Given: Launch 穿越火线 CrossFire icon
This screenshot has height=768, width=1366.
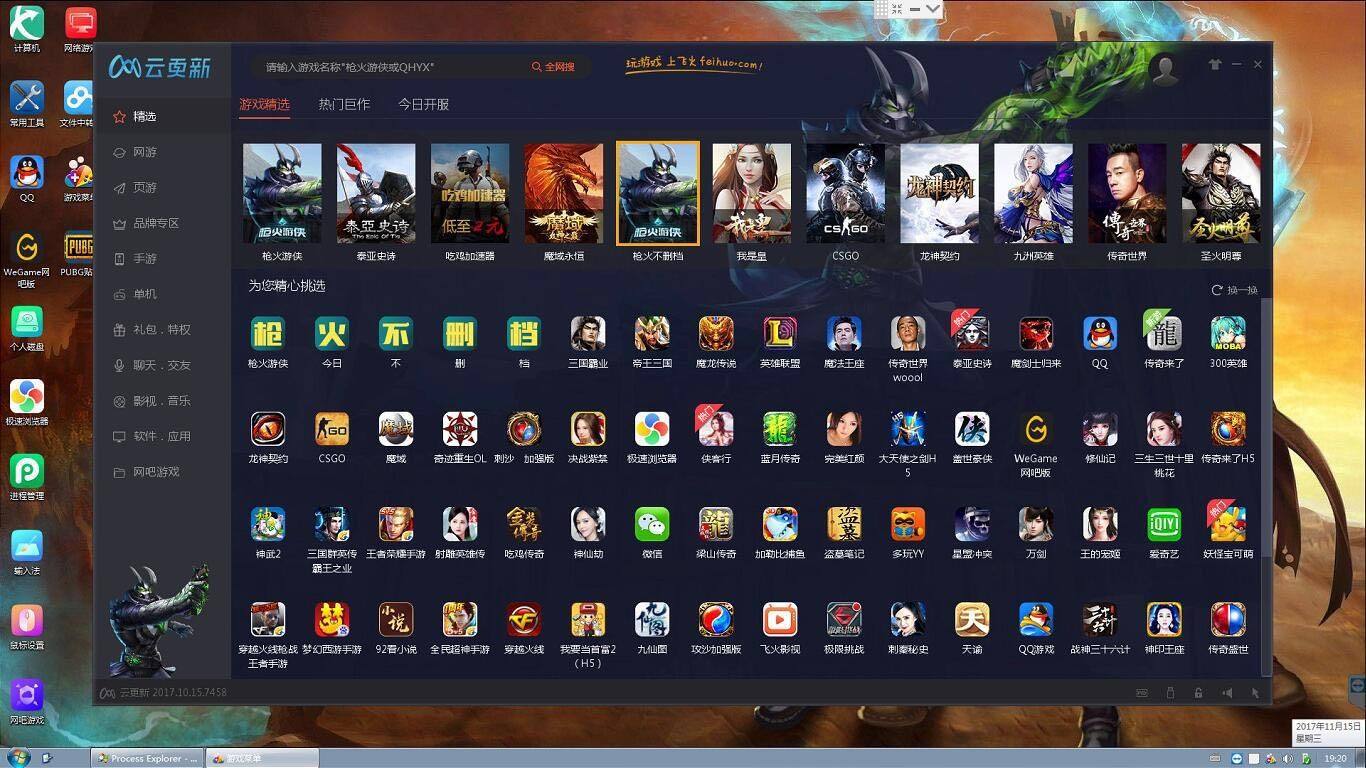Looking at the screenshot, I should (x=524, y=619).
